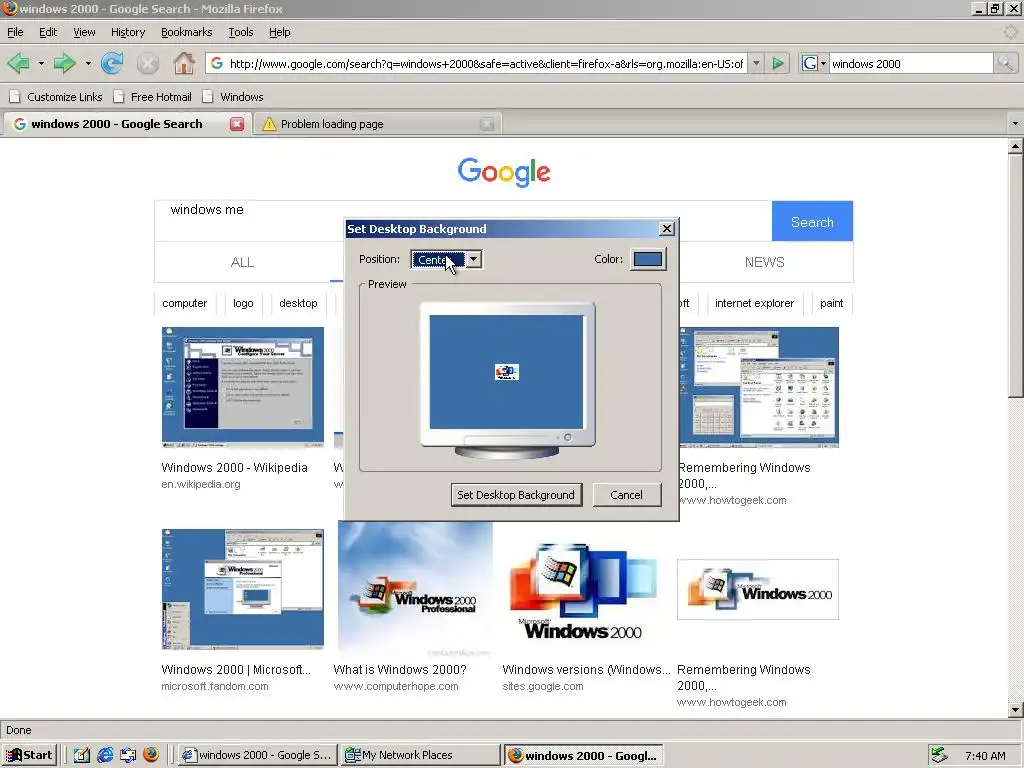Click the blue Google Search button
The image size is (1024, 768).
(812, 221)
